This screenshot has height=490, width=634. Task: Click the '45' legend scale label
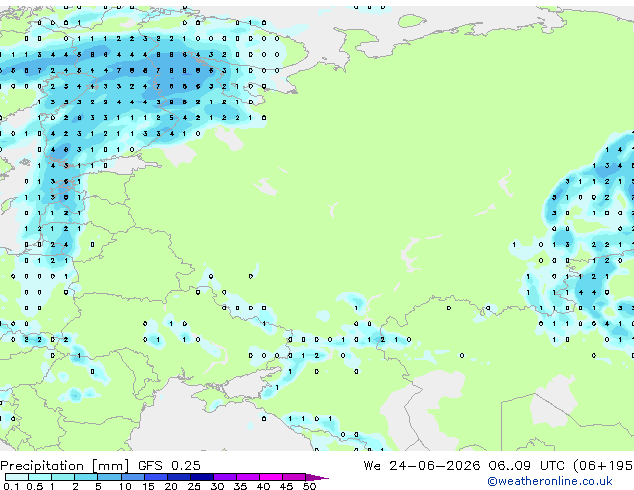286,486
